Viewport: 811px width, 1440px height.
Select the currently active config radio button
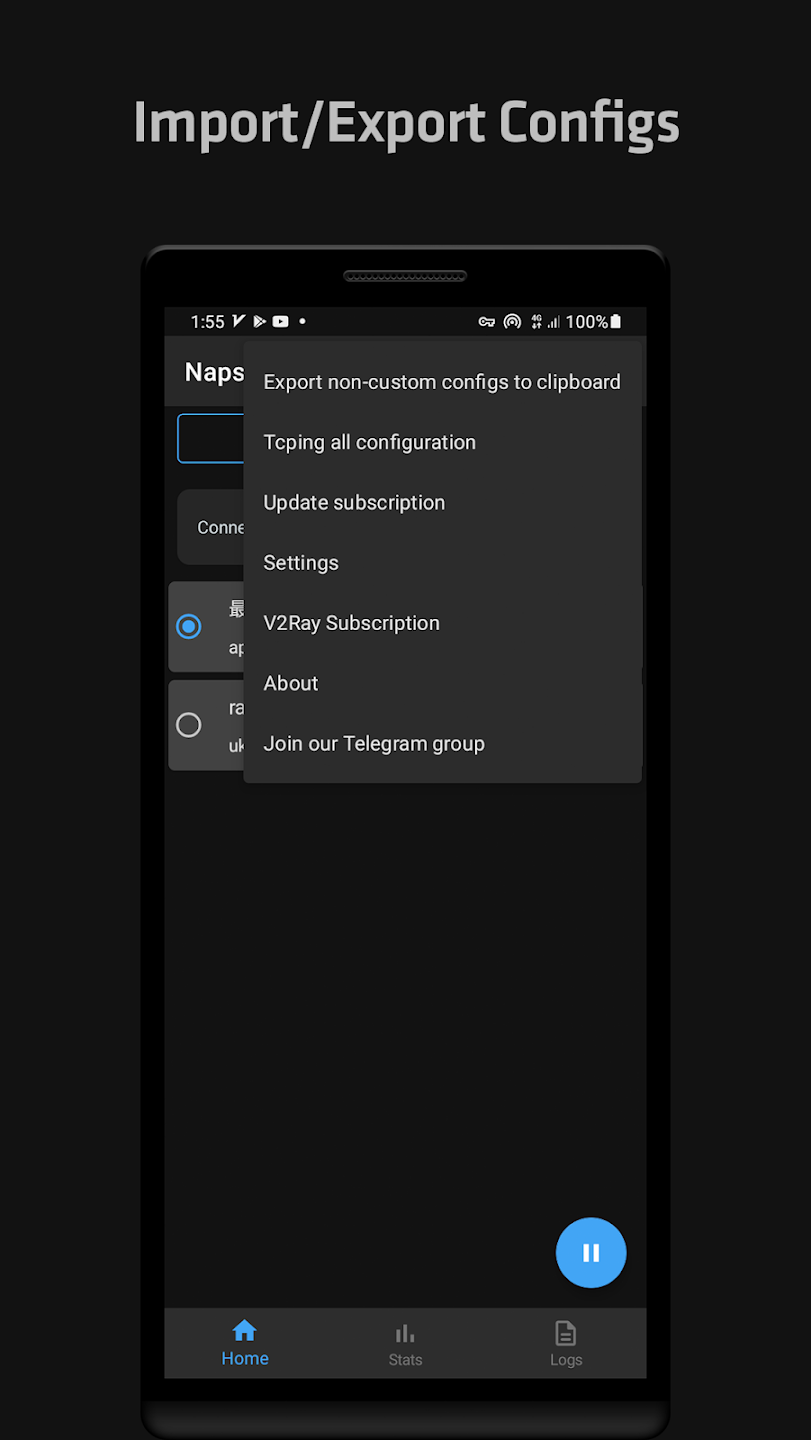pos(189,626)
